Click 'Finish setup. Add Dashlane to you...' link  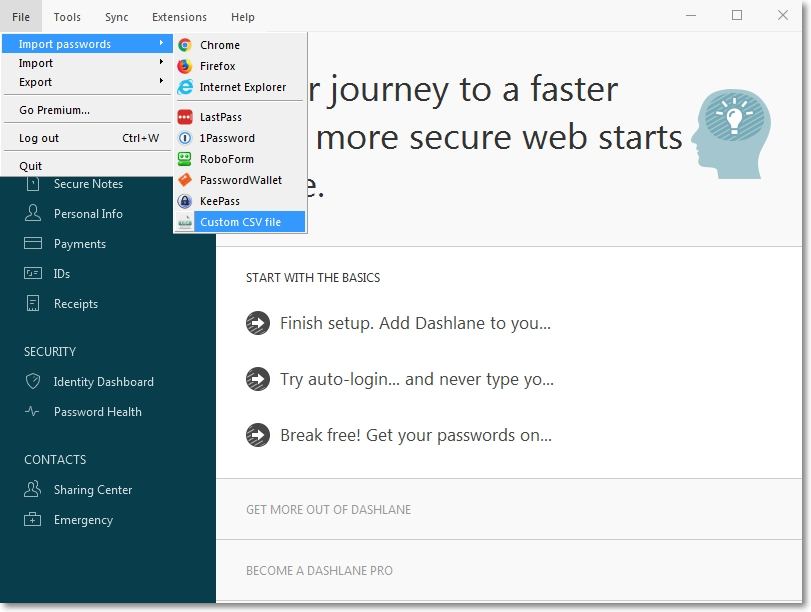click(x=415, y=323)
